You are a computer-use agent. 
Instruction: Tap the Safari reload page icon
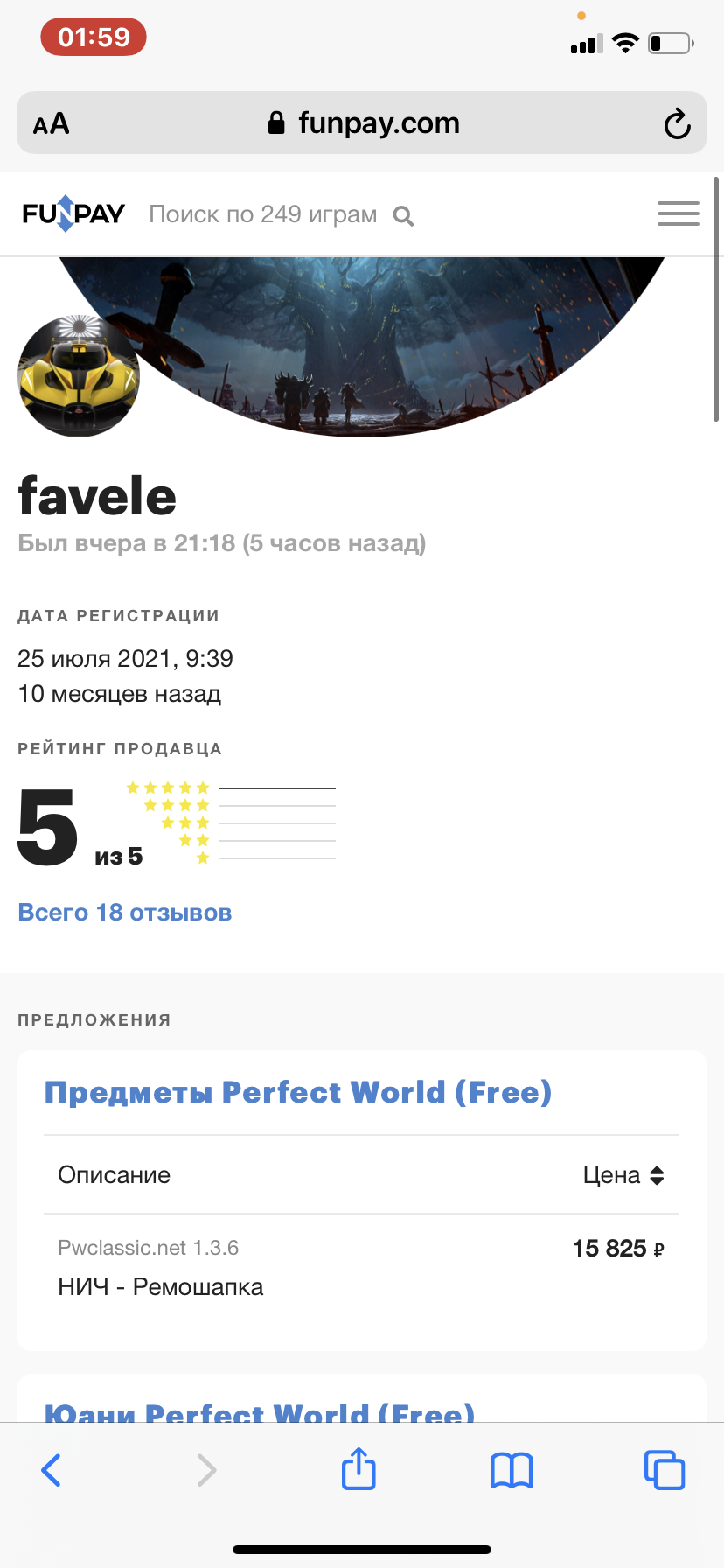[x=677, y=124]
